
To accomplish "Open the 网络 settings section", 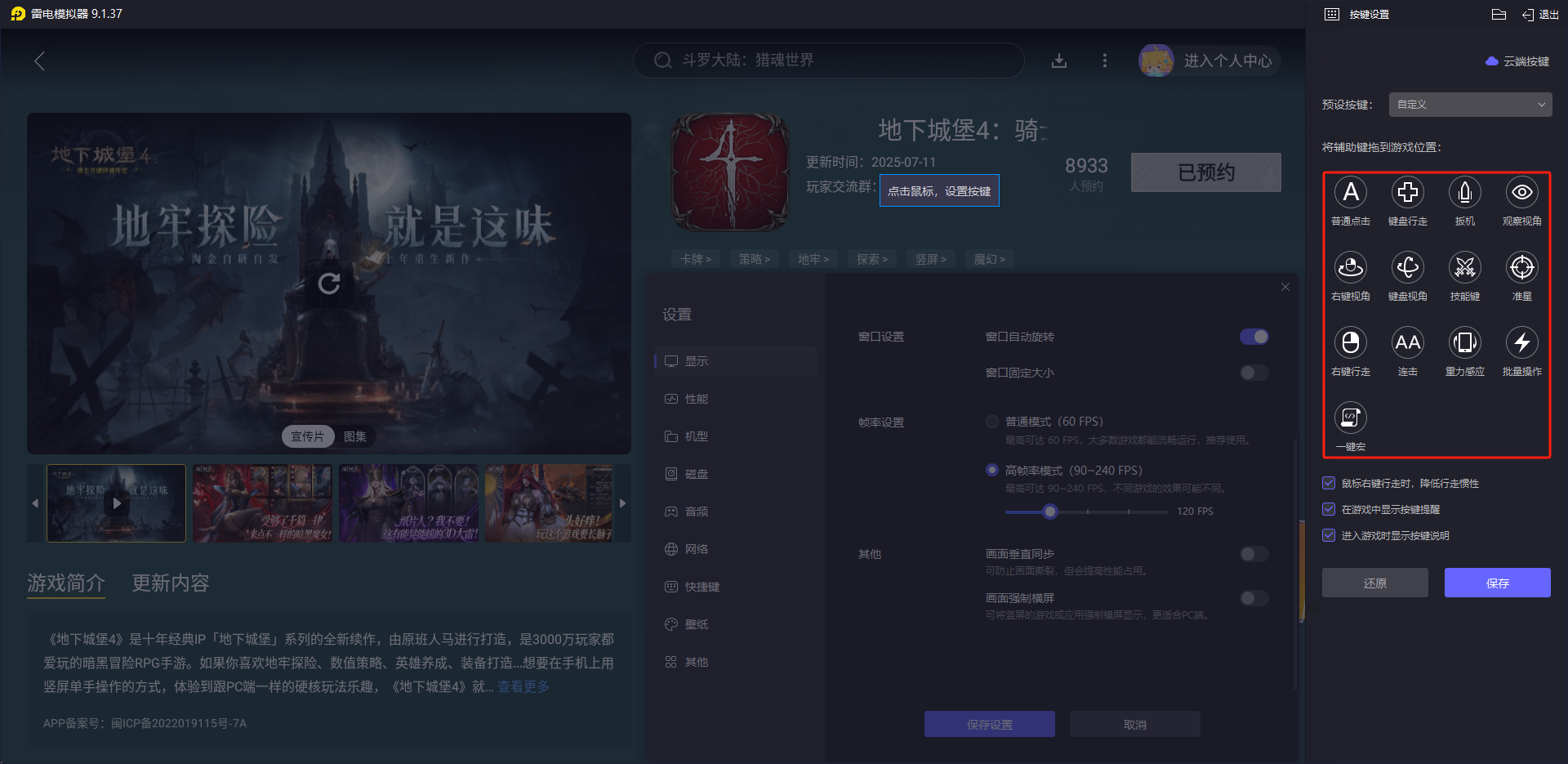I will [x=736, y=549].
